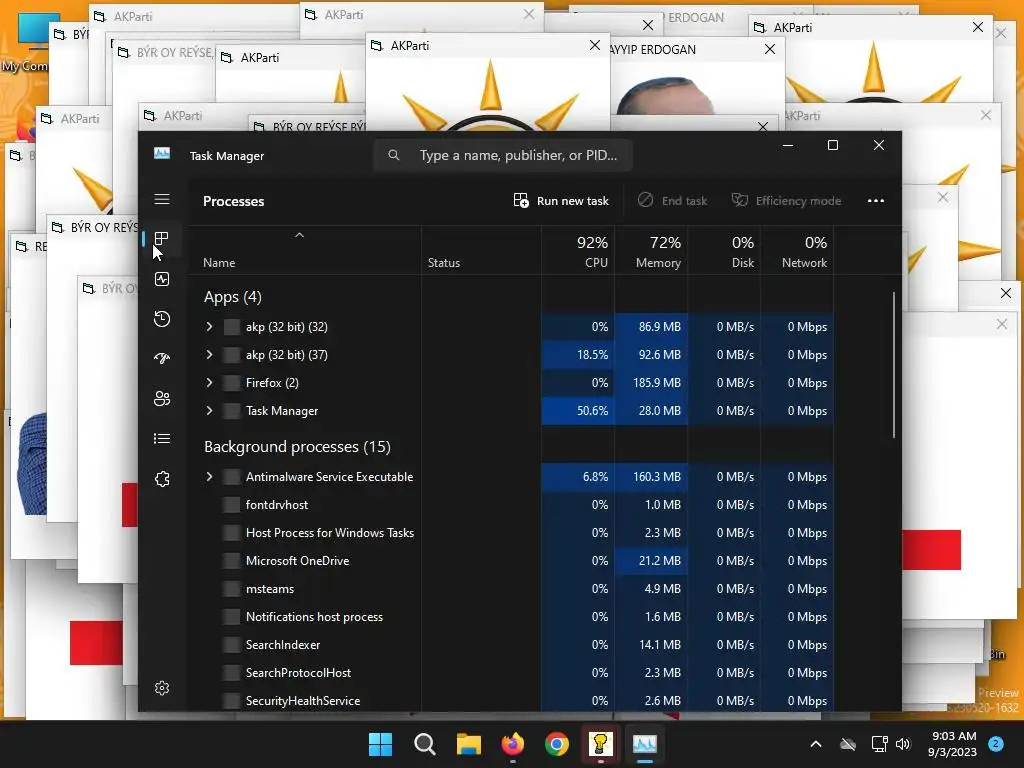1024x768 pixels.
Task: Open the notification badge showing 2
Action: pos(996,744)
